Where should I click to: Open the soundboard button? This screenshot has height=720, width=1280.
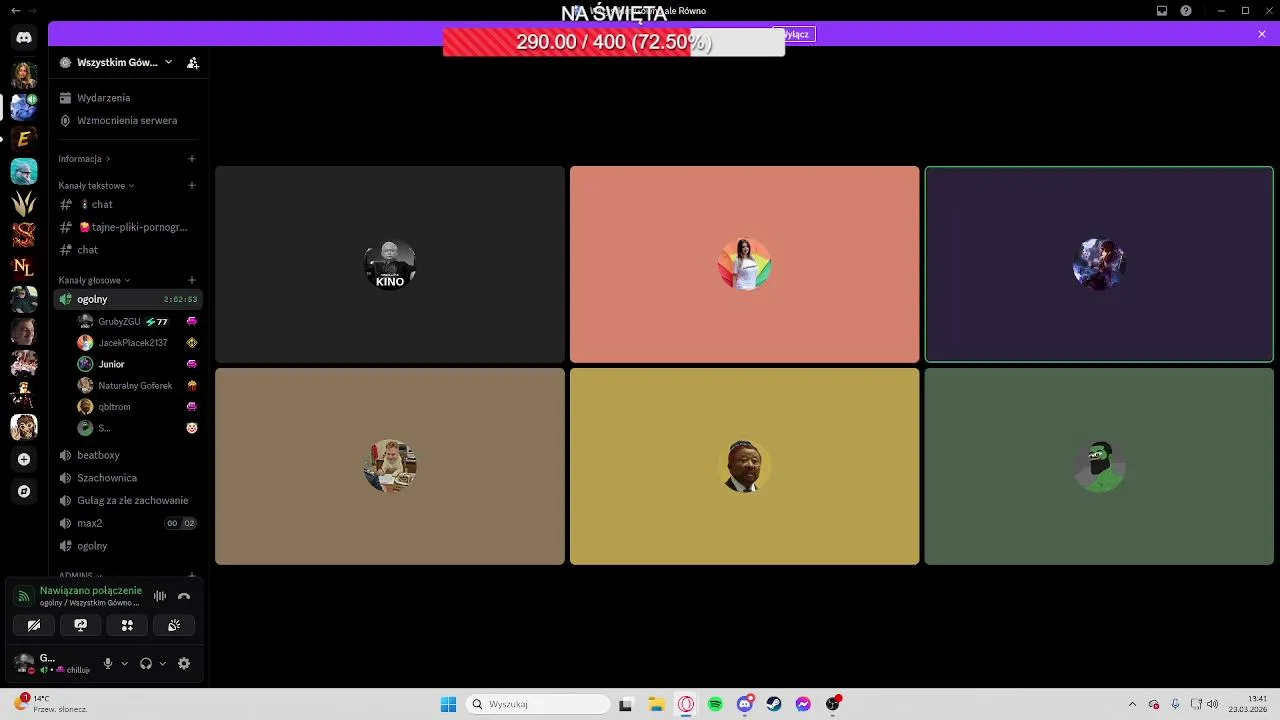[x=174, y=625]
